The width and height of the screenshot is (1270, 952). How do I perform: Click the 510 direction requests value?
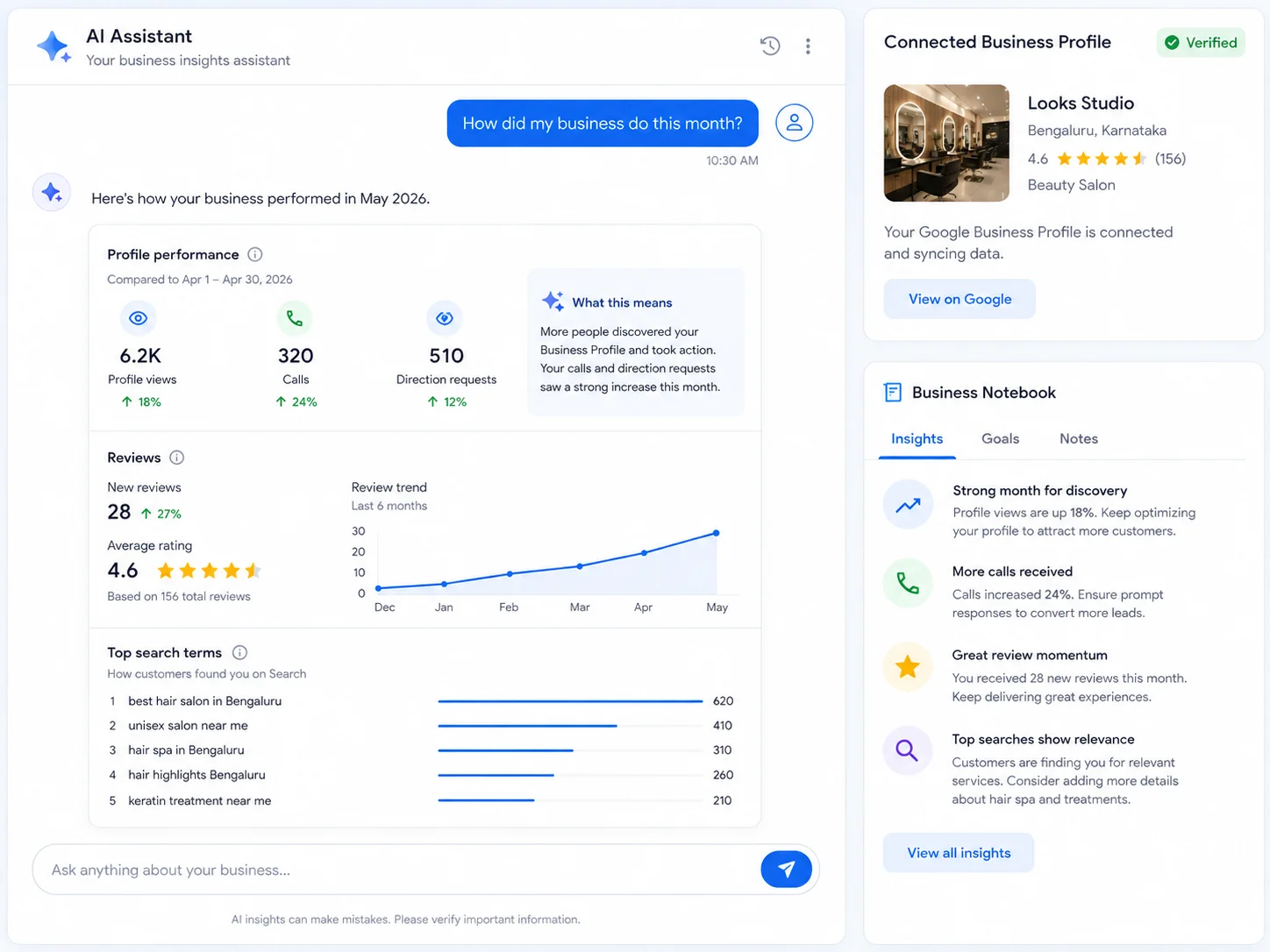click(x=446, y=356)
